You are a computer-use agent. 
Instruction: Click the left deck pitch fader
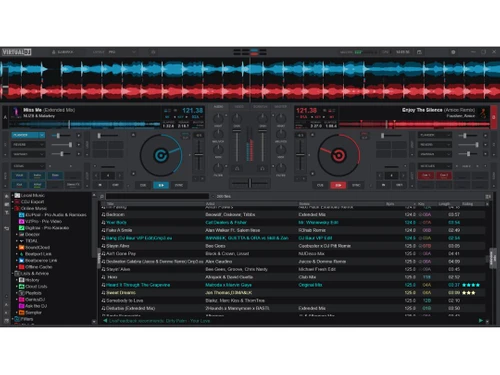(199, 155)
